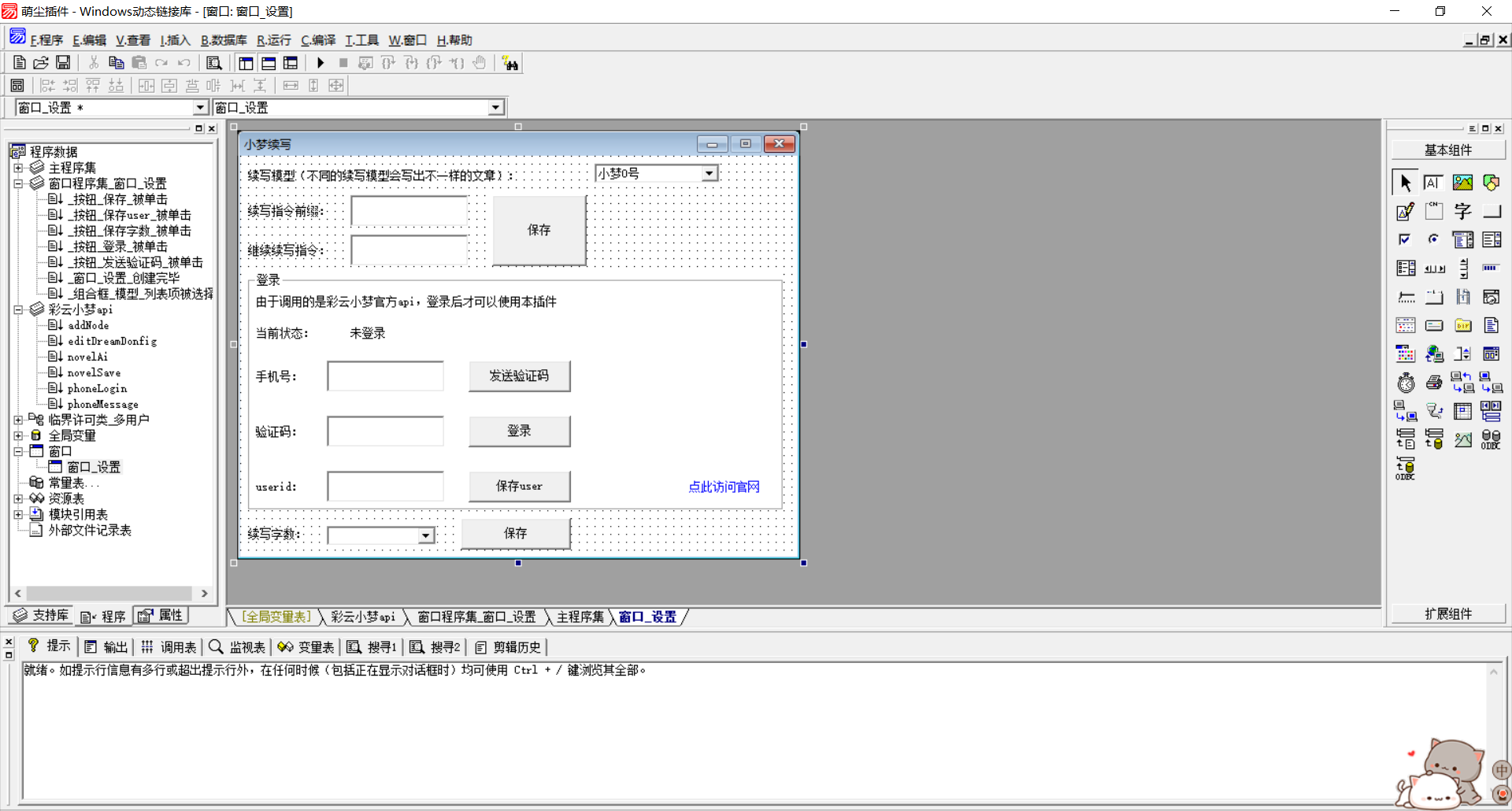Select the stopwatch clock component in the palette
Viewport: 1512px width, 811px height.
pos(1406,382)
